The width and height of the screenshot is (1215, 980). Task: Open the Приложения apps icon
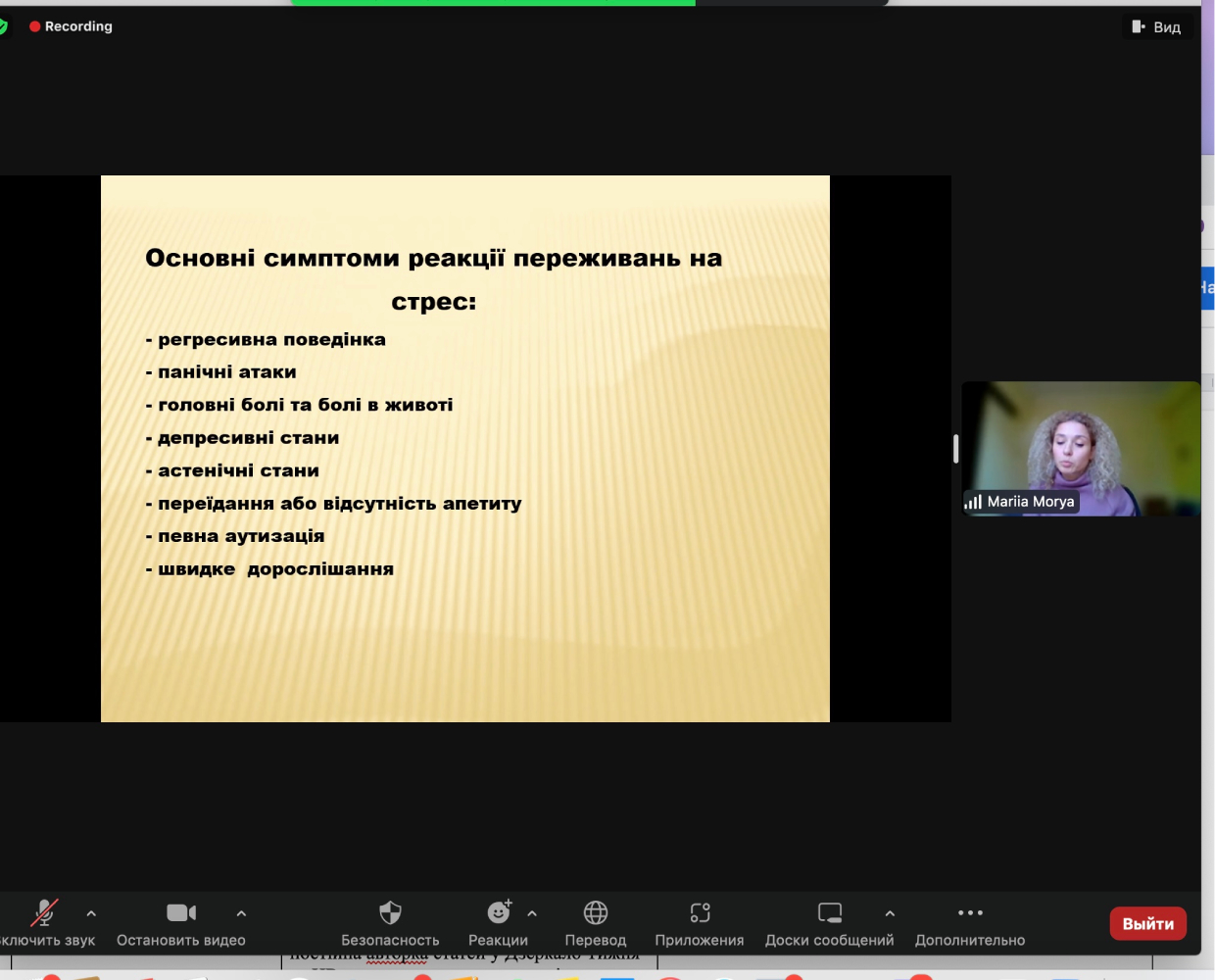pos(700,913)
